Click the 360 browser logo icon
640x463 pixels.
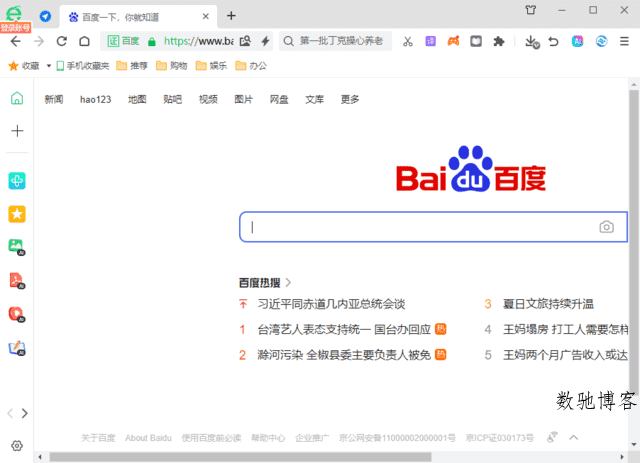(x=14, y=14)
